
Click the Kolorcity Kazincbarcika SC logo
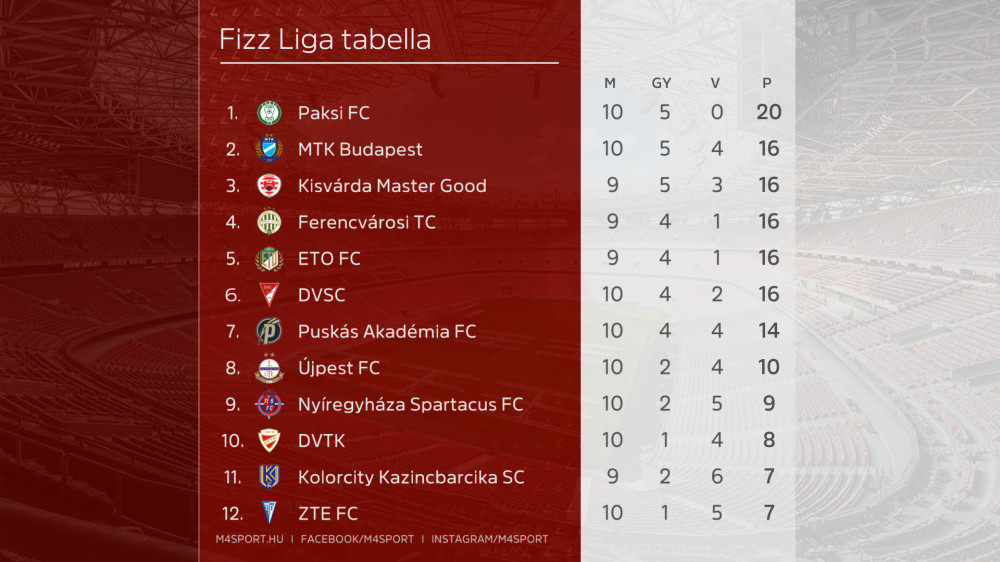click(x=269, y=477)
